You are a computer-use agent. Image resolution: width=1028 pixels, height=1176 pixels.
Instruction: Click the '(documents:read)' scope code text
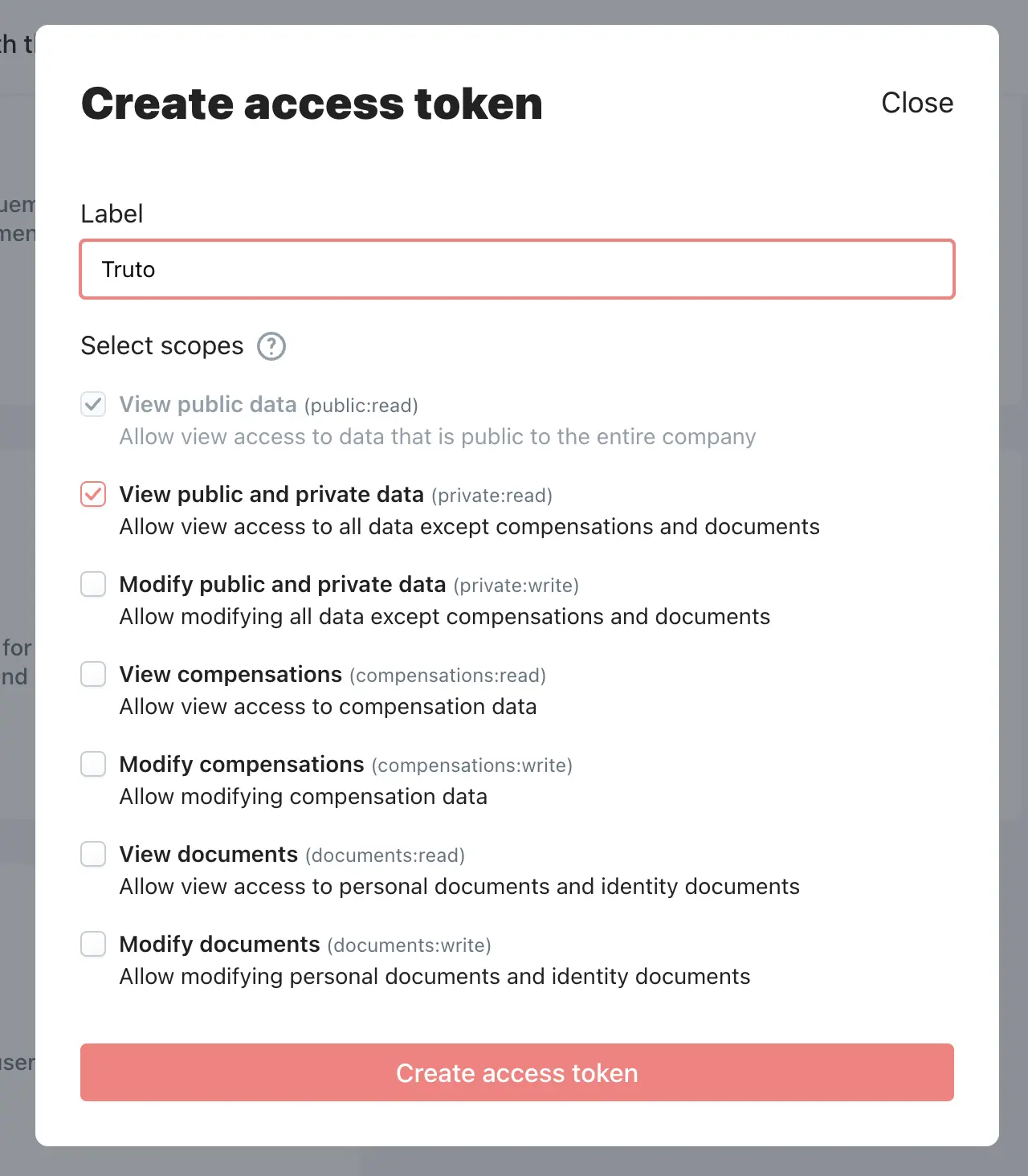(x=385, y=855)
